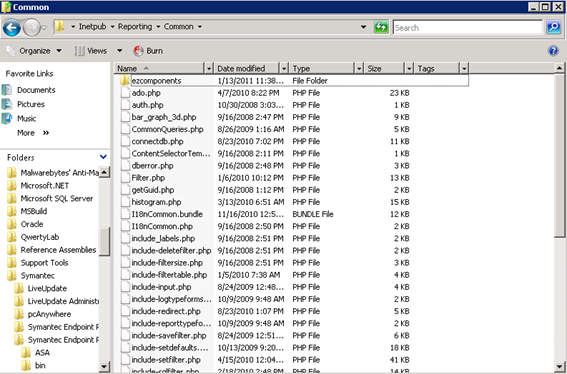Expand the Views dropdown arrow
The width and height of the screenshot is (567, 374).
119,51
